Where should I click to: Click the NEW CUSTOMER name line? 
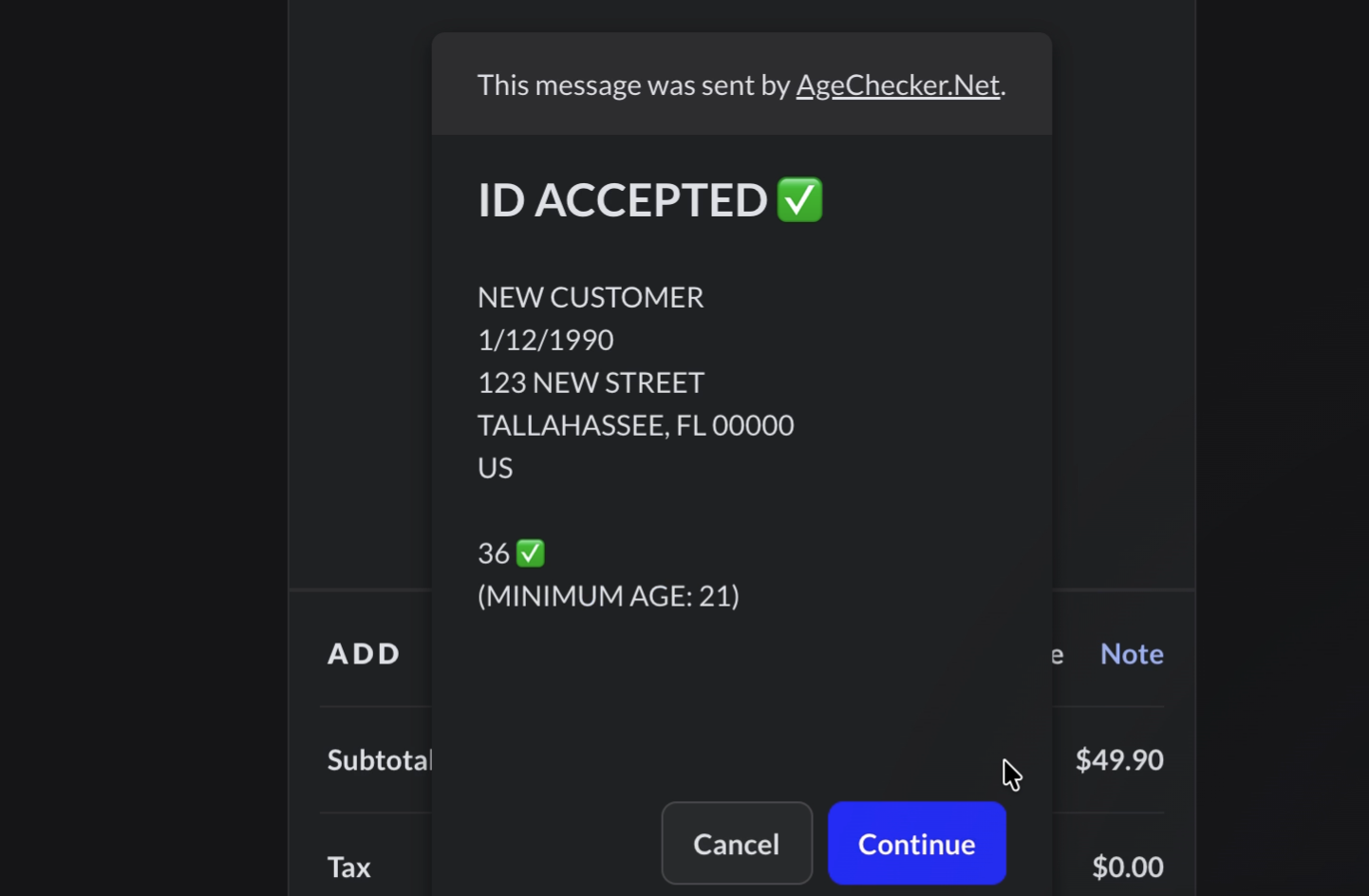[591, 297]
